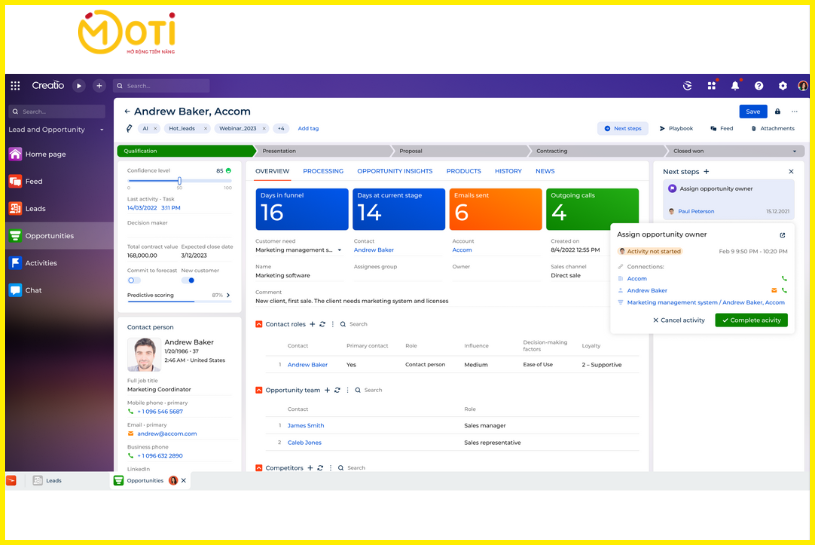Switch to the Processing tab
Image resolution: width=815 pixels, height=545 pixels.
pyautogui.click(x=323, y=171)
